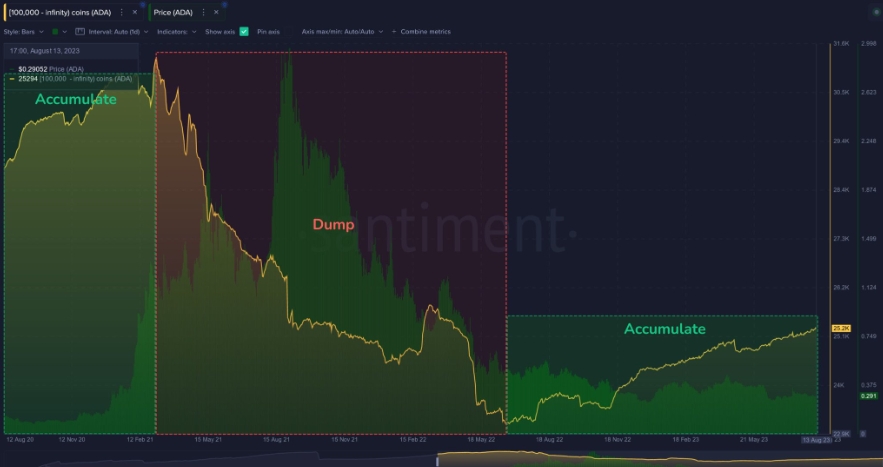Pick the green metric color swatch
883x467 pixels.
(x=55, y=32)
